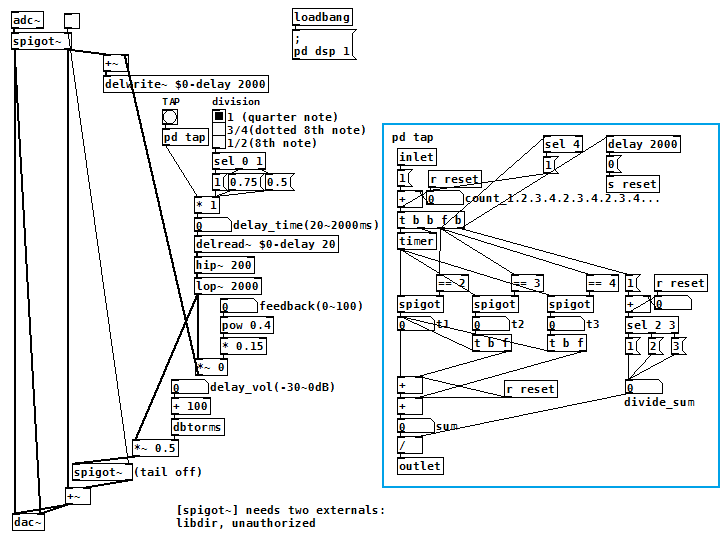Select the / division object above outlet
This screenshot has height=540, width=720.
pyautogui.click(x=410, y=445)
